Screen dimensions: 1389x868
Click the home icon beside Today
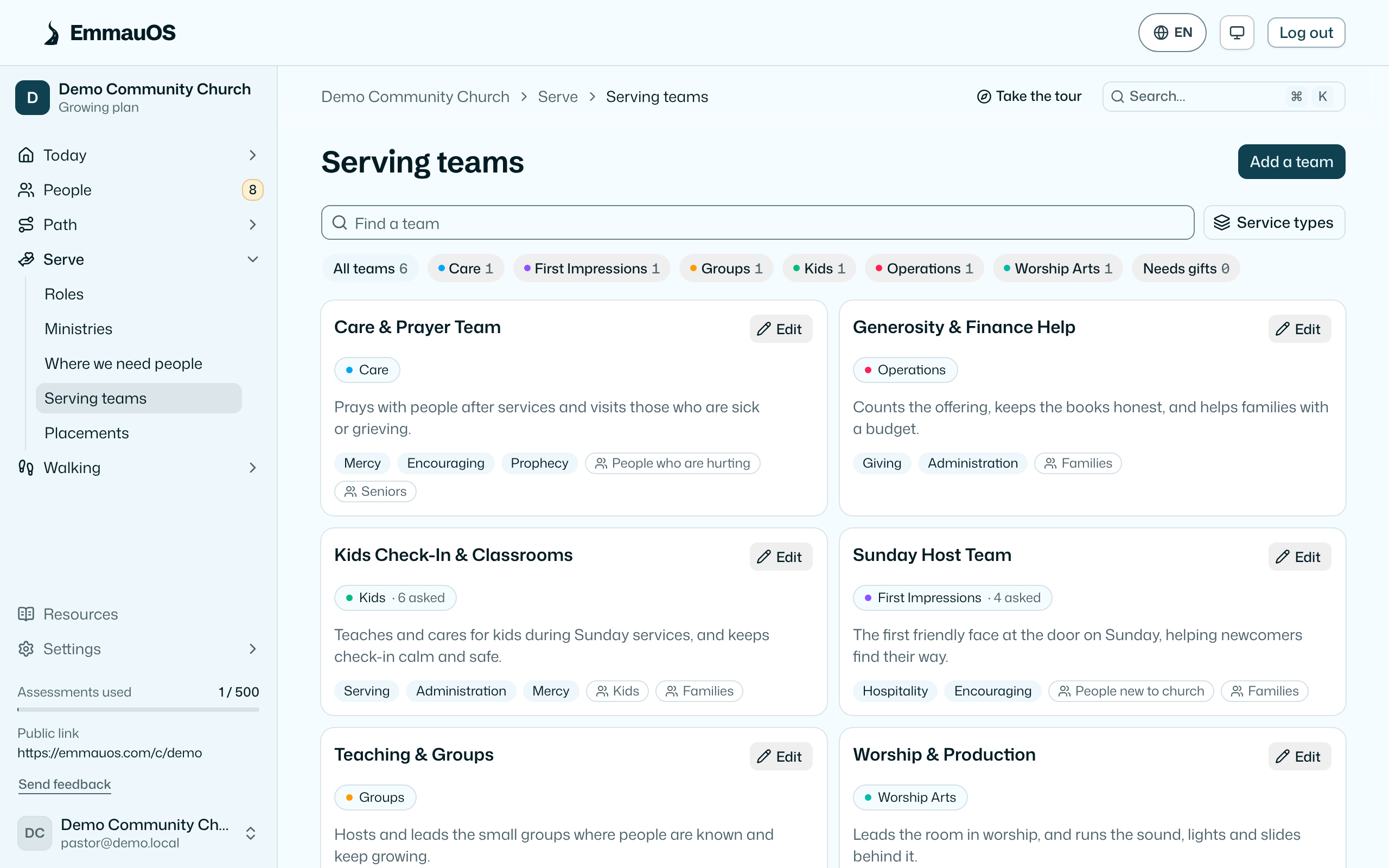pyautogui.click(x=26, y=155)
